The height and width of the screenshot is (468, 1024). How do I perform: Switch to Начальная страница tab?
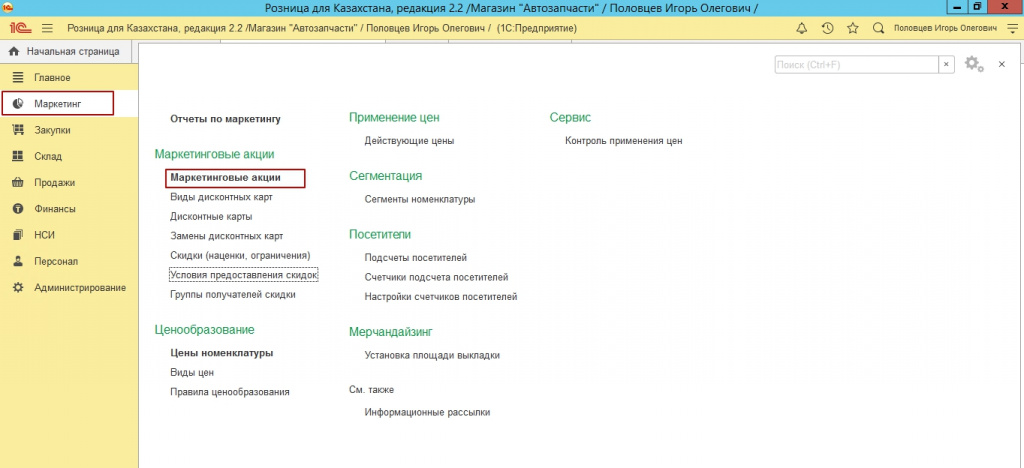[x=64, y=52]
